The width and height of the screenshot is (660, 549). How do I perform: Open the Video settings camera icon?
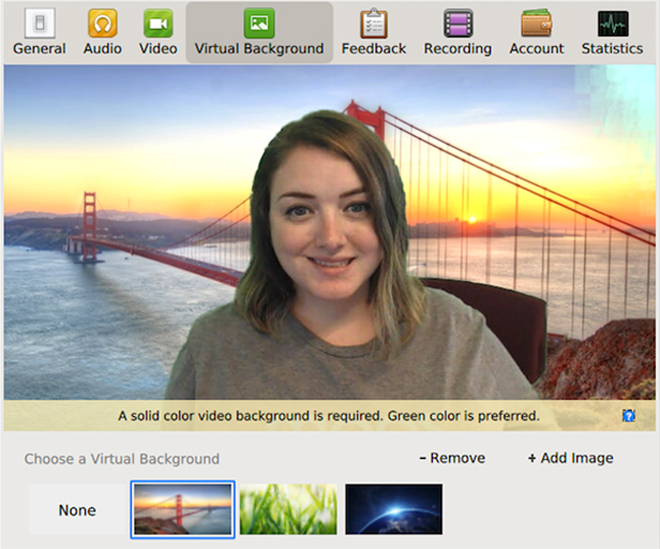(158, 23)
